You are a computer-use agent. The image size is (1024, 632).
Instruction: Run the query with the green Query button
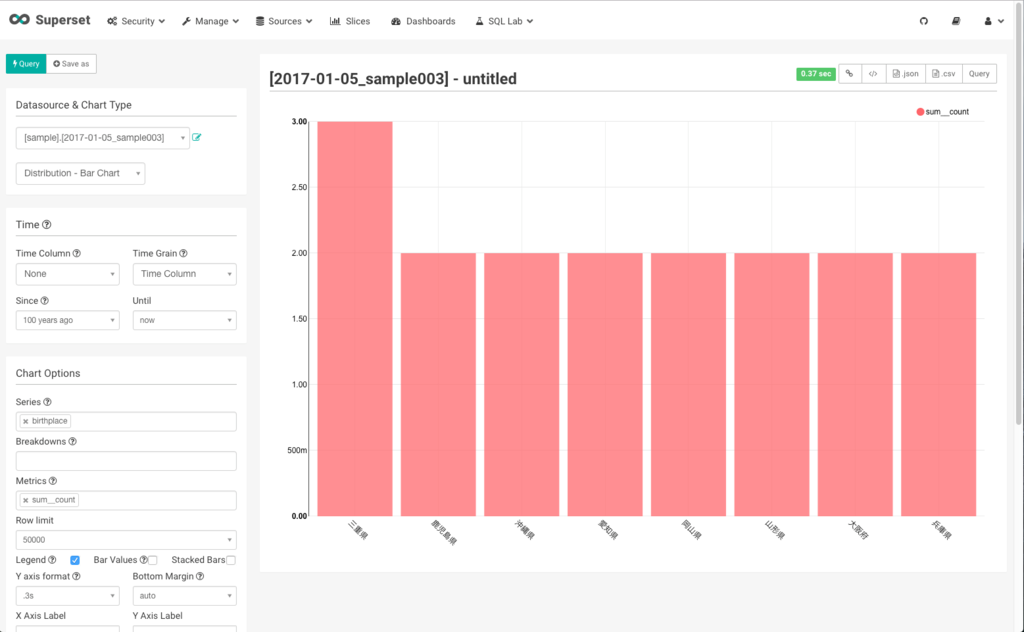(25, 63)
